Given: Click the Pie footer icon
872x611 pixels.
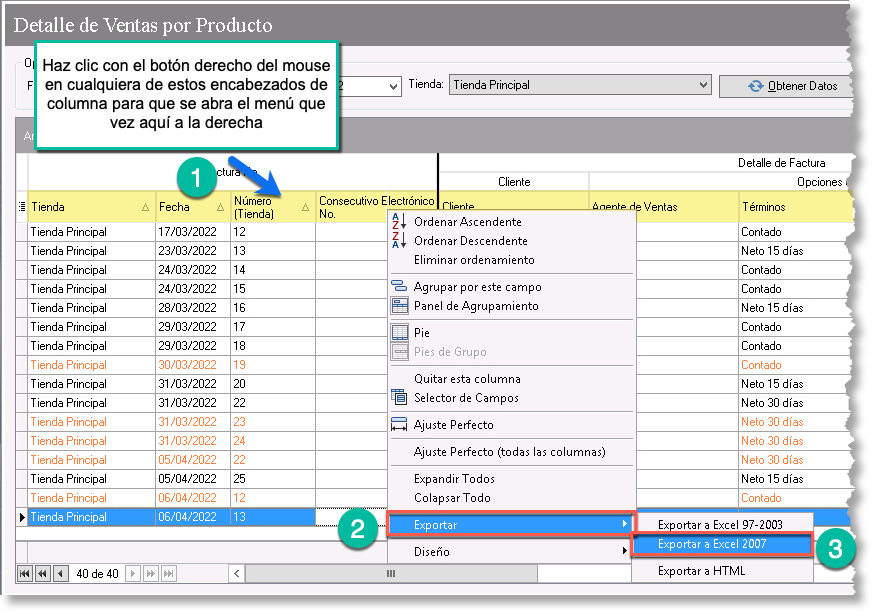Looking at the screenshot, I should [x=399, y=332].
